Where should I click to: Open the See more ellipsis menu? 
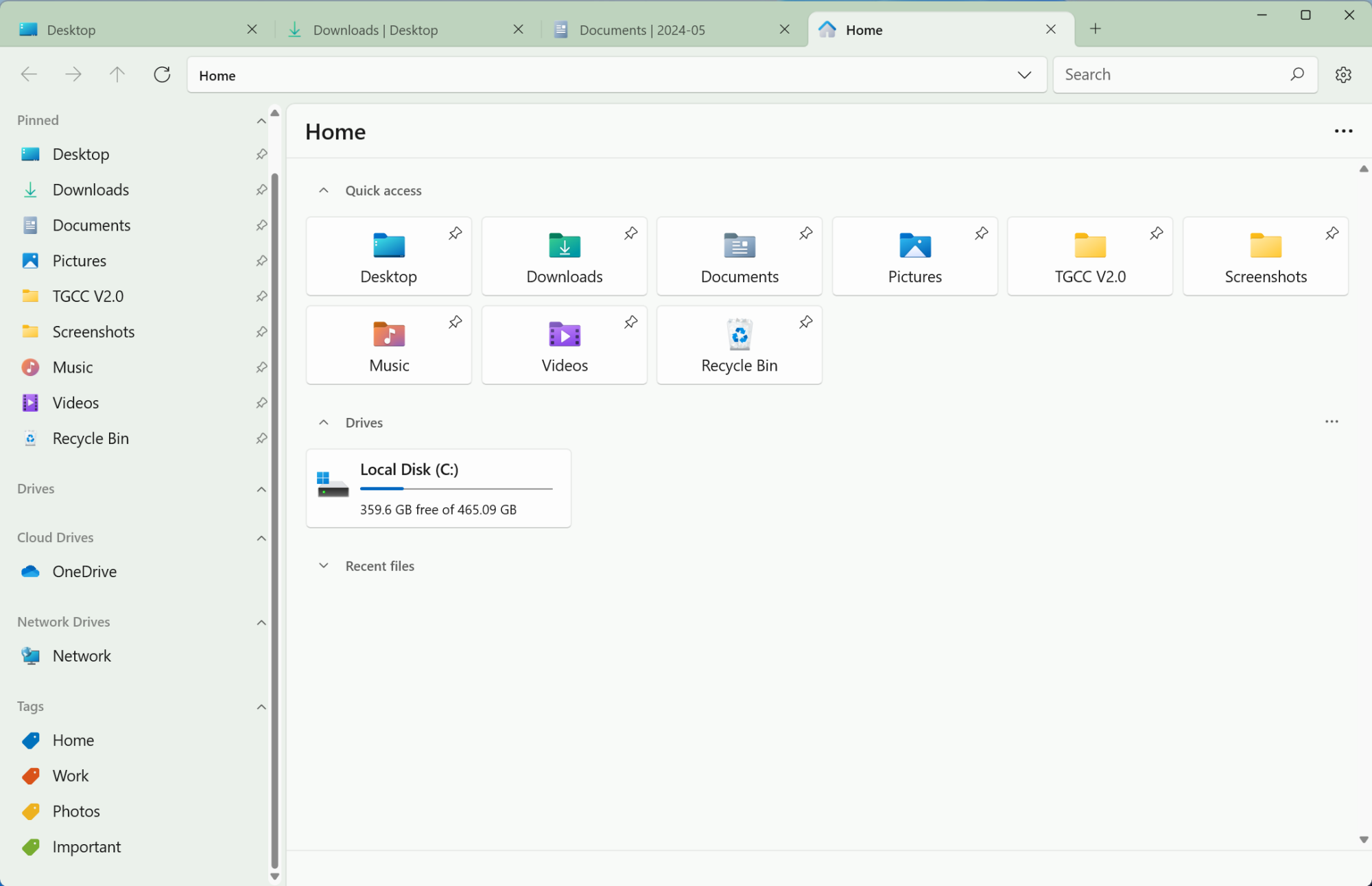(x=1343, y=130)
